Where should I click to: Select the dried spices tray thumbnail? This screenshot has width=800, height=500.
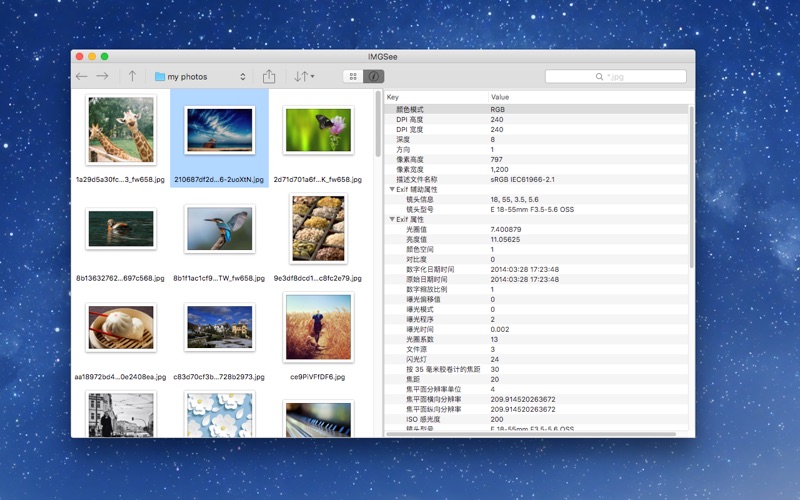point(318,229)
